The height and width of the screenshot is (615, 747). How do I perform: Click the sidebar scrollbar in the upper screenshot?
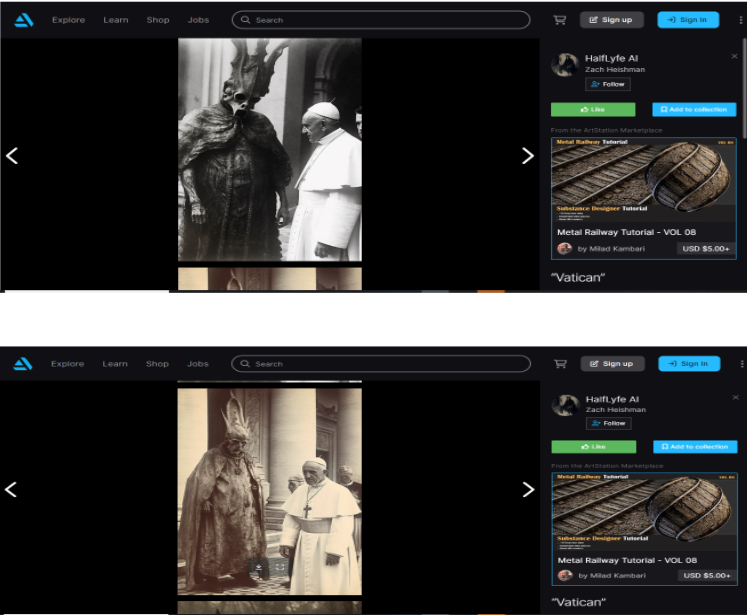[744, 88]
